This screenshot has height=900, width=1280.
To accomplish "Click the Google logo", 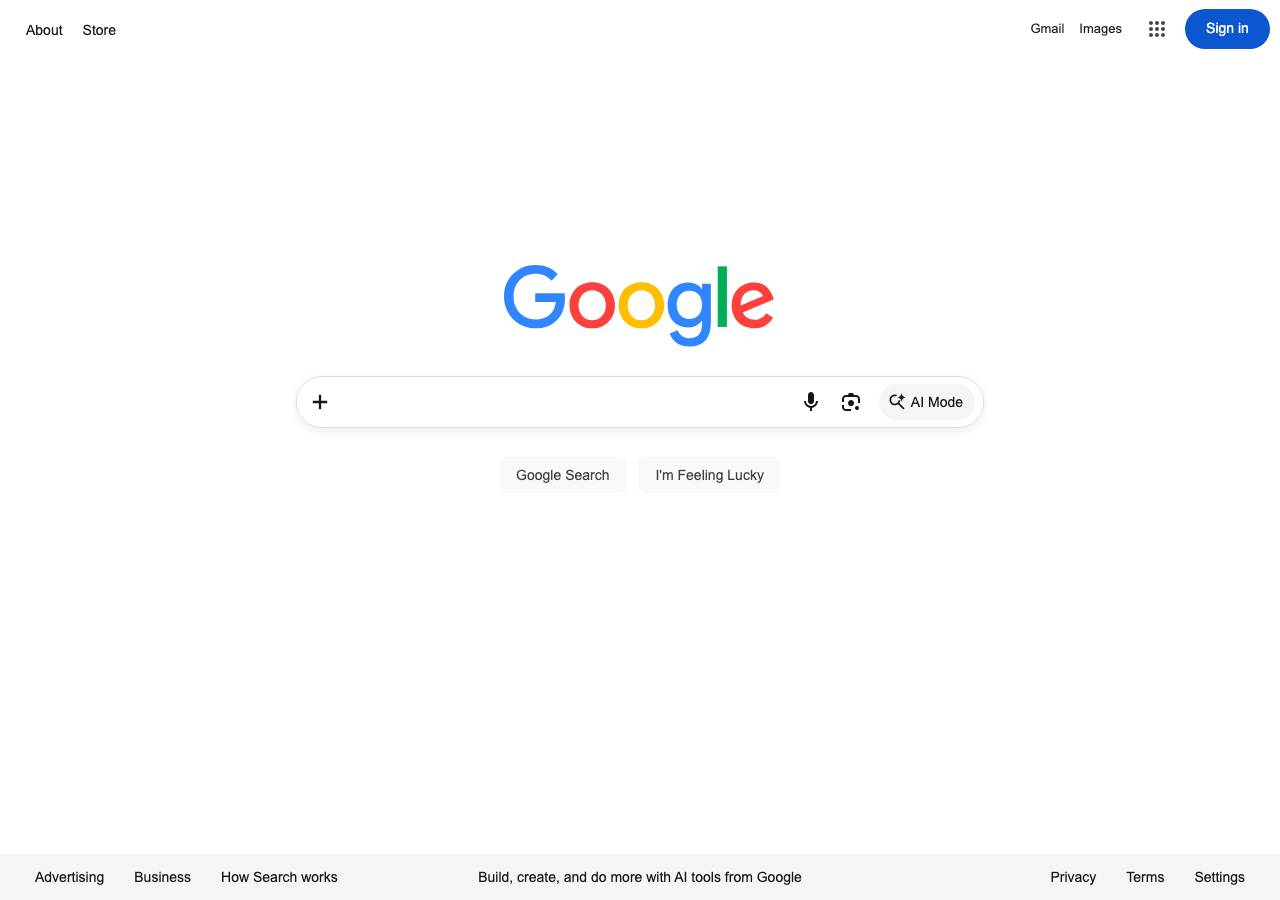I will click(639, 305).
